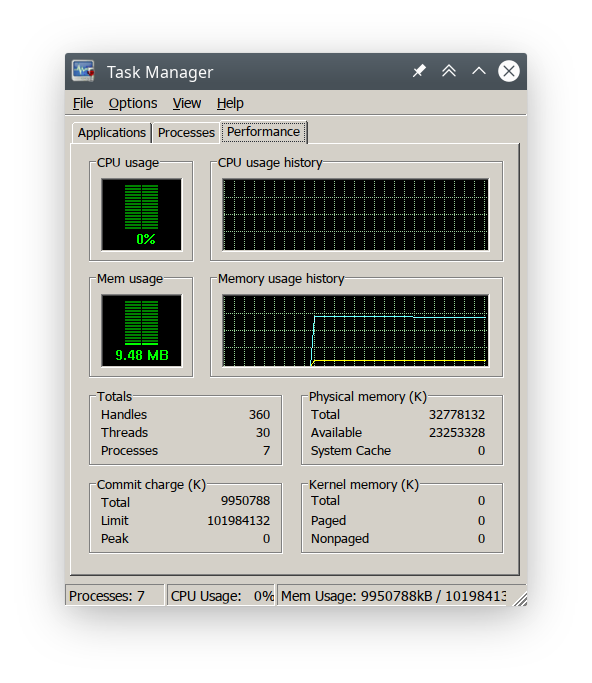Select the Performance tab
The image size is (592, 683).
(264, 132)
